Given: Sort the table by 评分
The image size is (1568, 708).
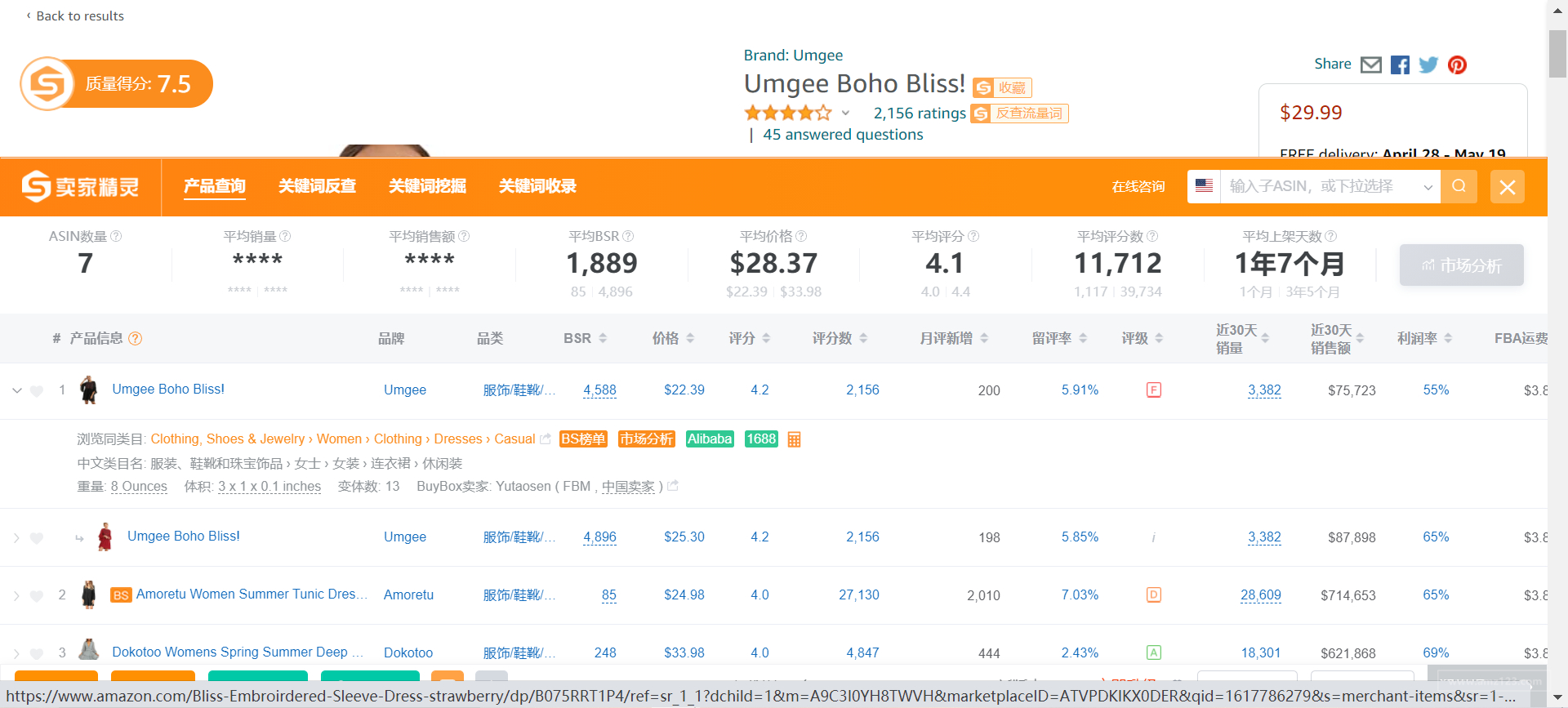Looking at the screenshot, I should click(766, 338).
